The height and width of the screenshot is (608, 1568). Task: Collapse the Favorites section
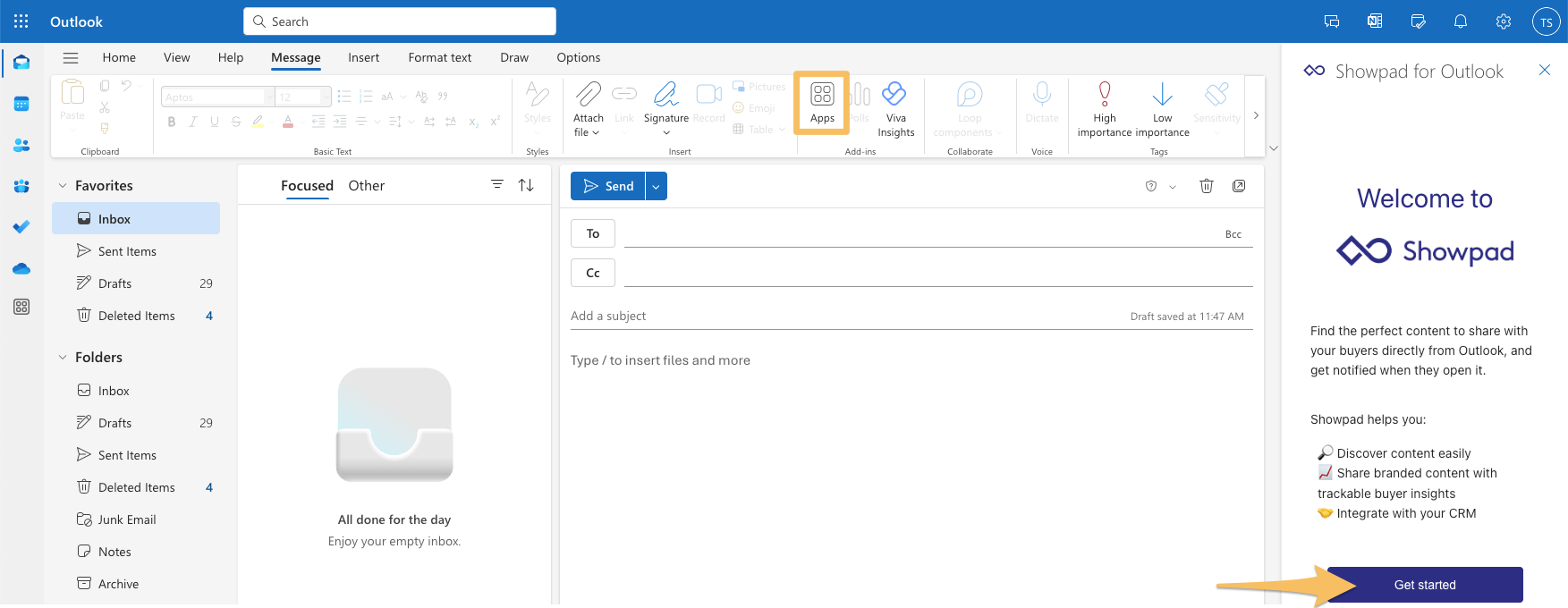[x=63, y=186]
